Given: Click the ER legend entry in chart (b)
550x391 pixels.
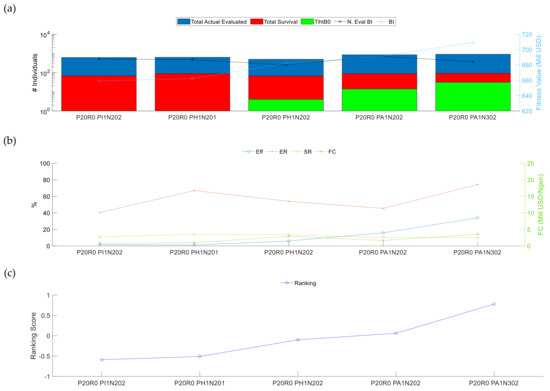Looking at the screenshot, I should point(277,151).
